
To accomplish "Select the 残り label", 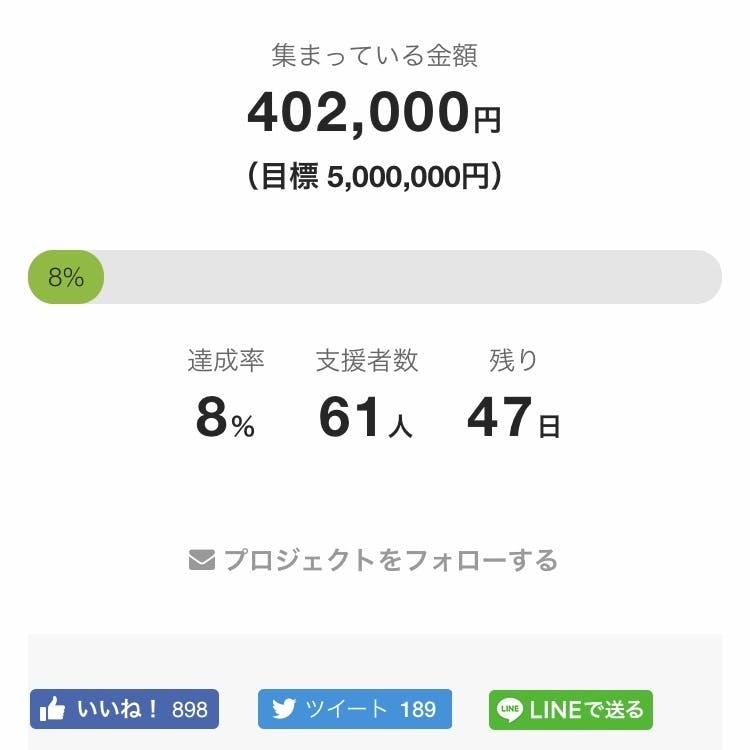I will pyautogui.click(x=513, y=361).
